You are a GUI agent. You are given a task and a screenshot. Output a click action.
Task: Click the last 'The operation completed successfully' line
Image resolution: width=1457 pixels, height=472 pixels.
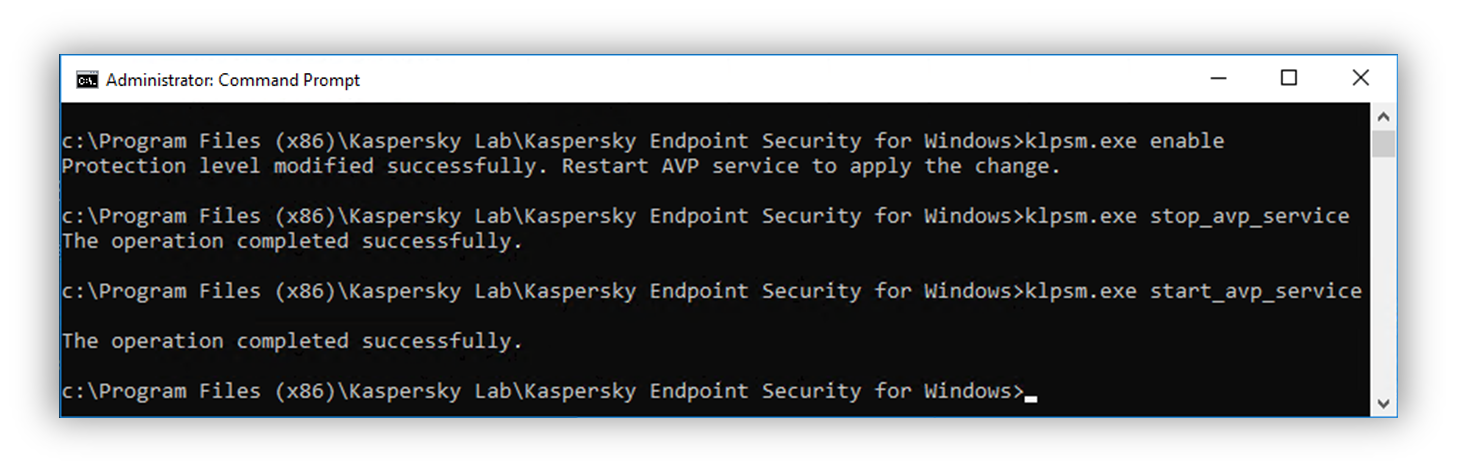click(x=292, y=341)
